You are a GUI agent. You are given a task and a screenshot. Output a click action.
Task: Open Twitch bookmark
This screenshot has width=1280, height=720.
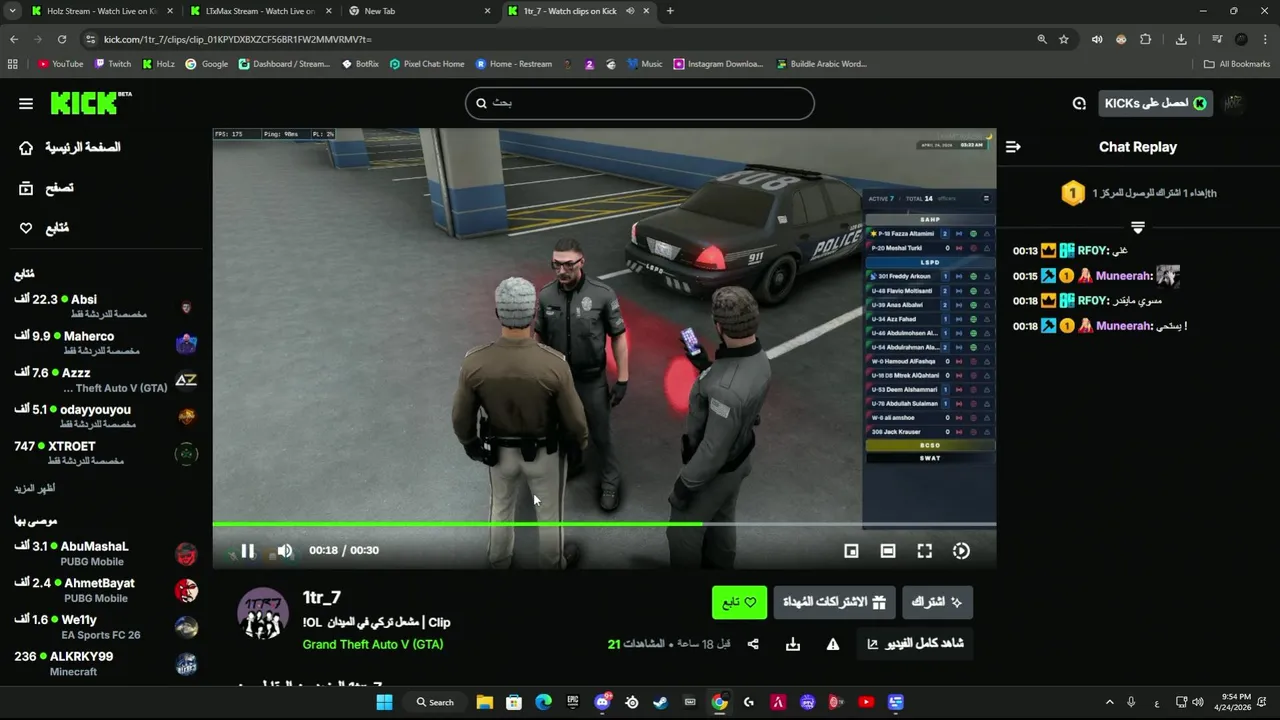click(x=113, y=64)
